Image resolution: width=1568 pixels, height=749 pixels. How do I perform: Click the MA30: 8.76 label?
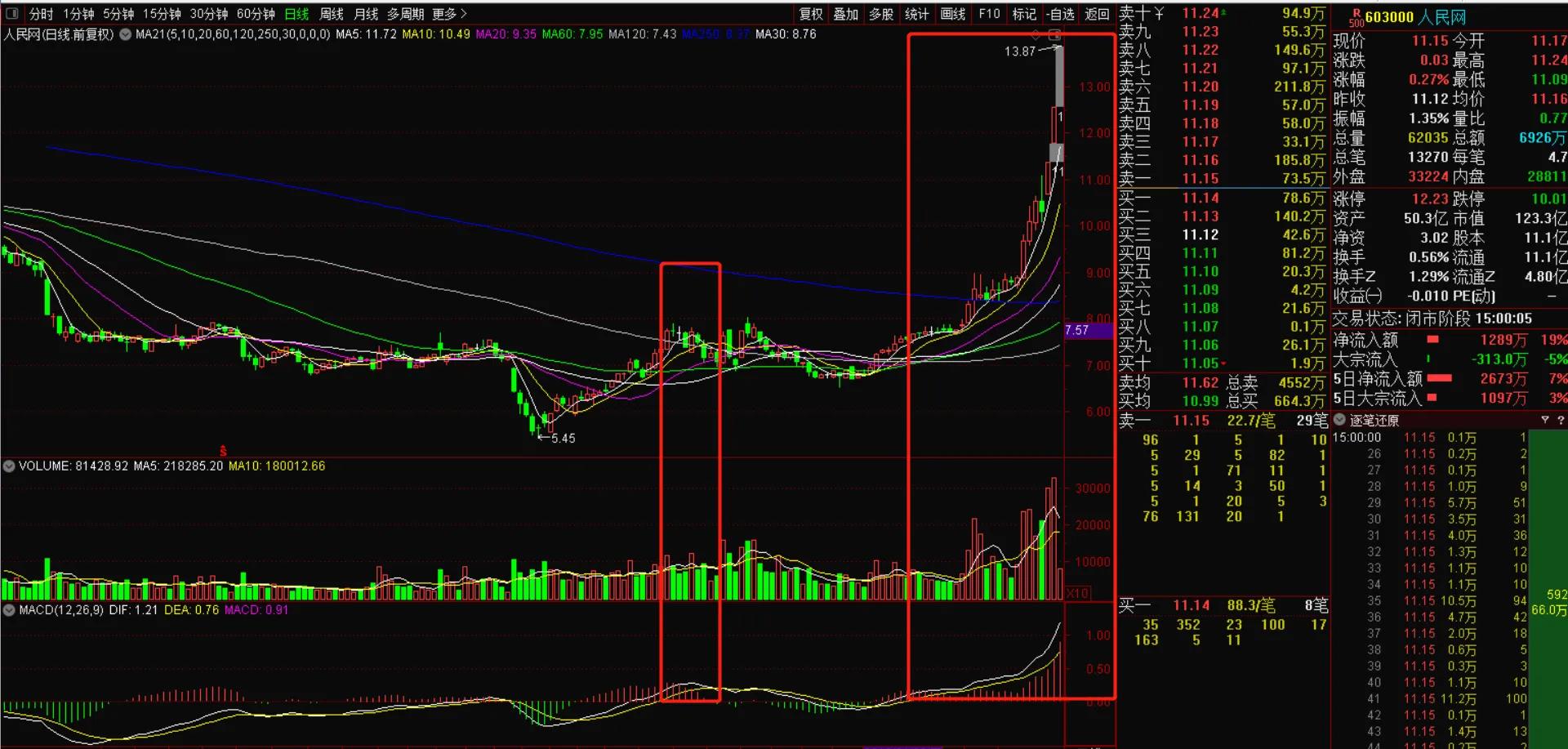point(786,34)
